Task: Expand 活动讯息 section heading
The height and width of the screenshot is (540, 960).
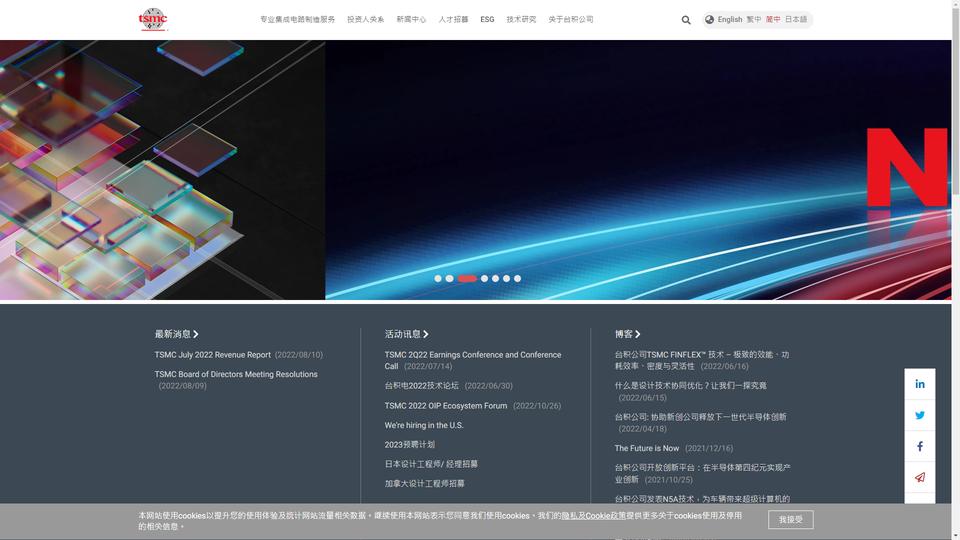Action: pos(407,334)
